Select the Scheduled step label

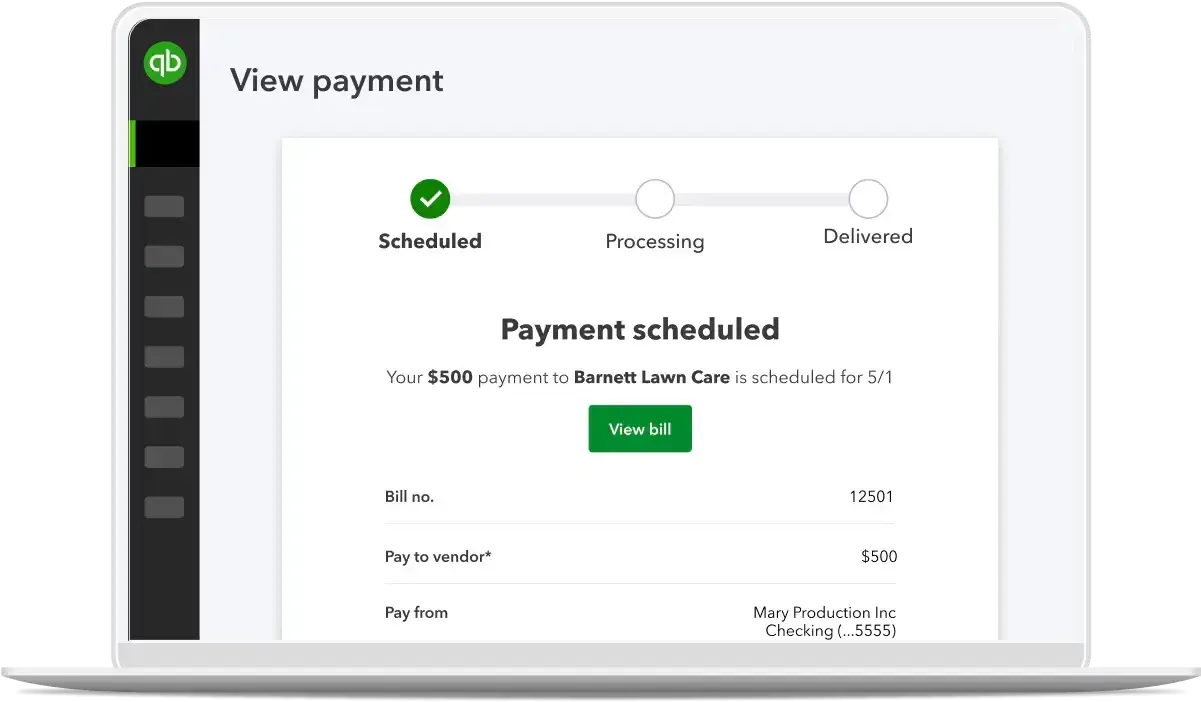click(x=430, y=241)
